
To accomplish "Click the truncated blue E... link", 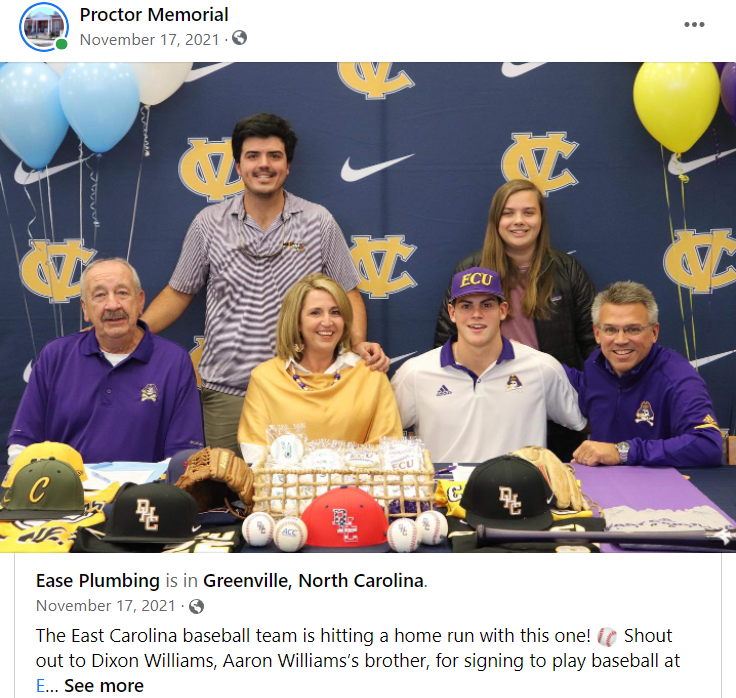I will point(46,686).
